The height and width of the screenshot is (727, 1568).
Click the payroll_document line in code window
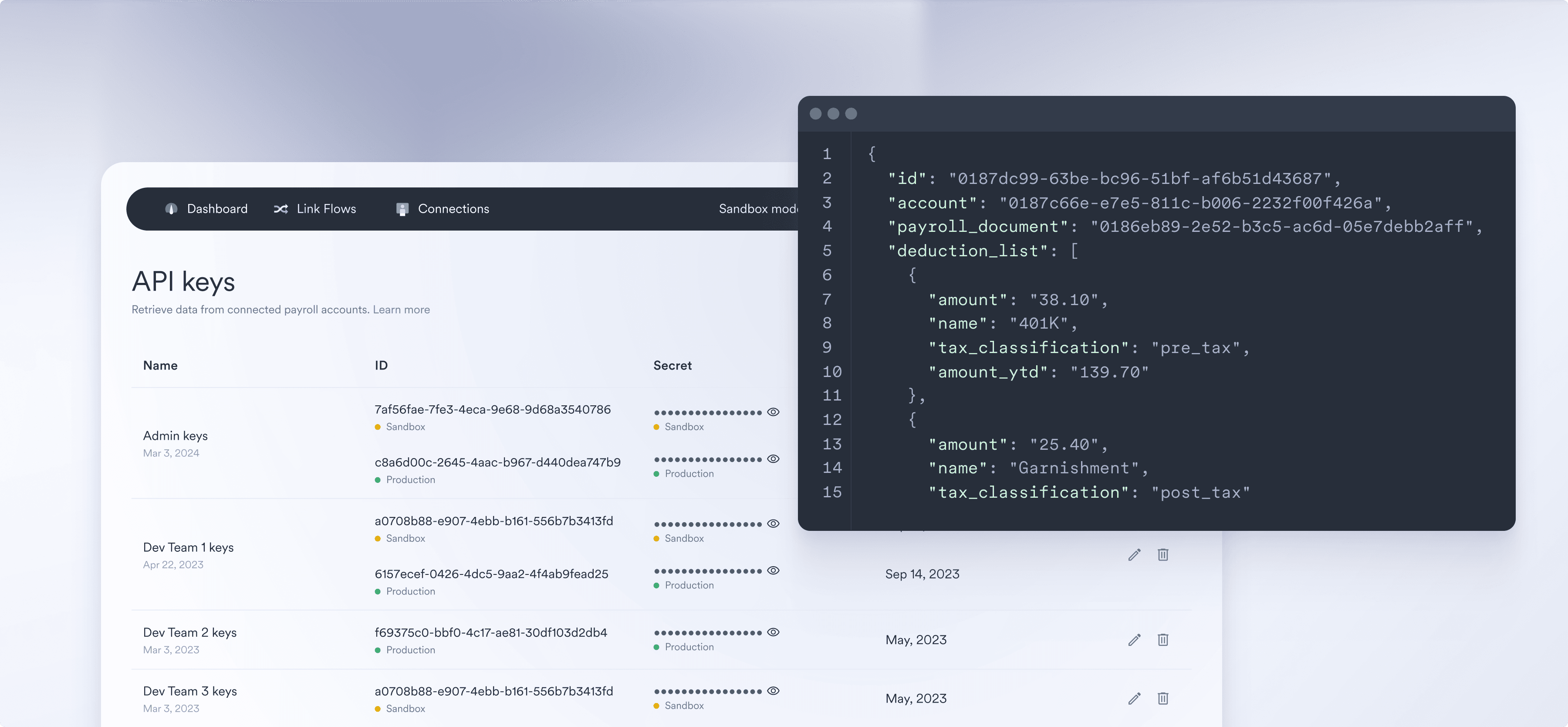1185,227
